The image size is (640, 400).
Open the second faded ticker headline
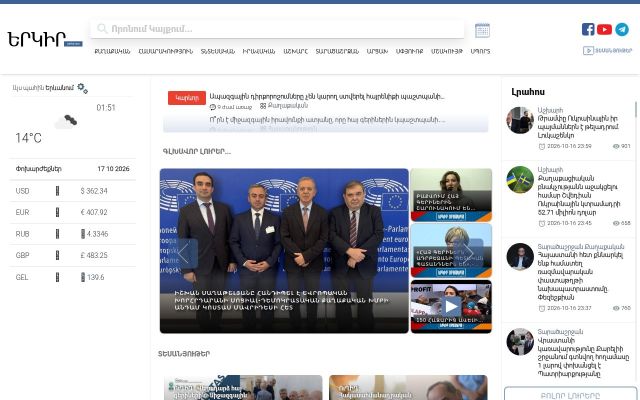click(x=327, y=120)
